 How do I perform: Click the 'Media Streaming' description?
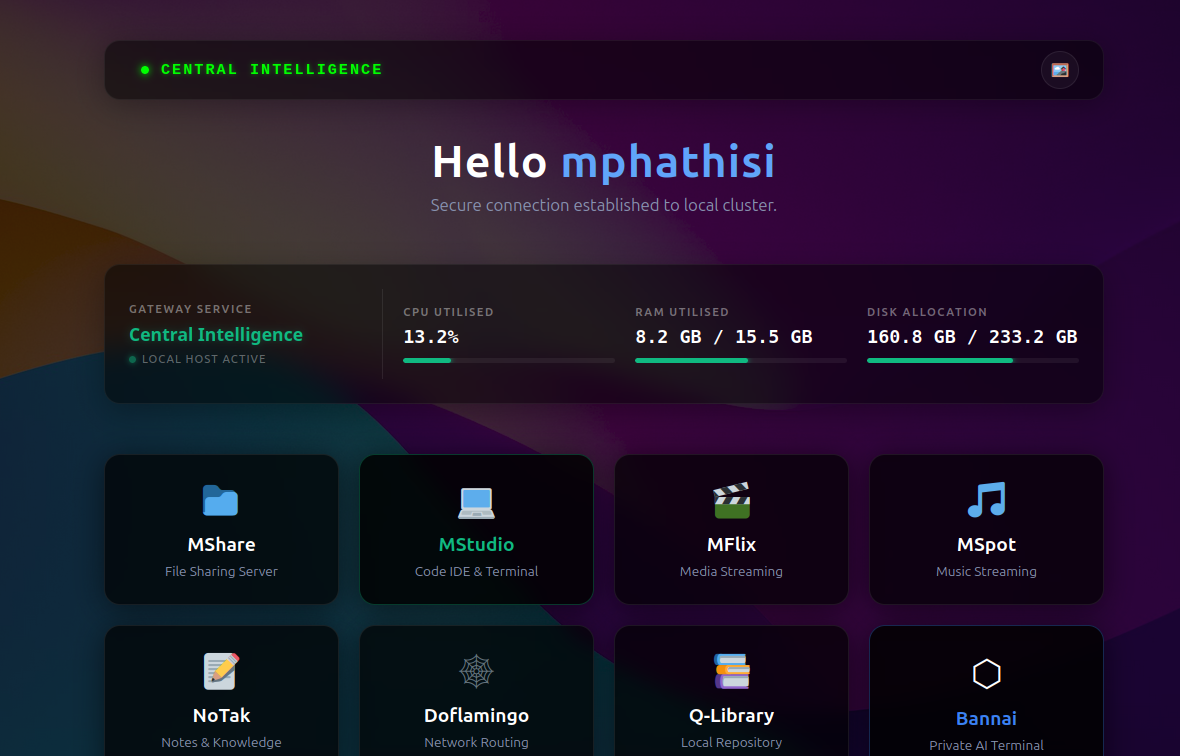click(x=731, y=572)
